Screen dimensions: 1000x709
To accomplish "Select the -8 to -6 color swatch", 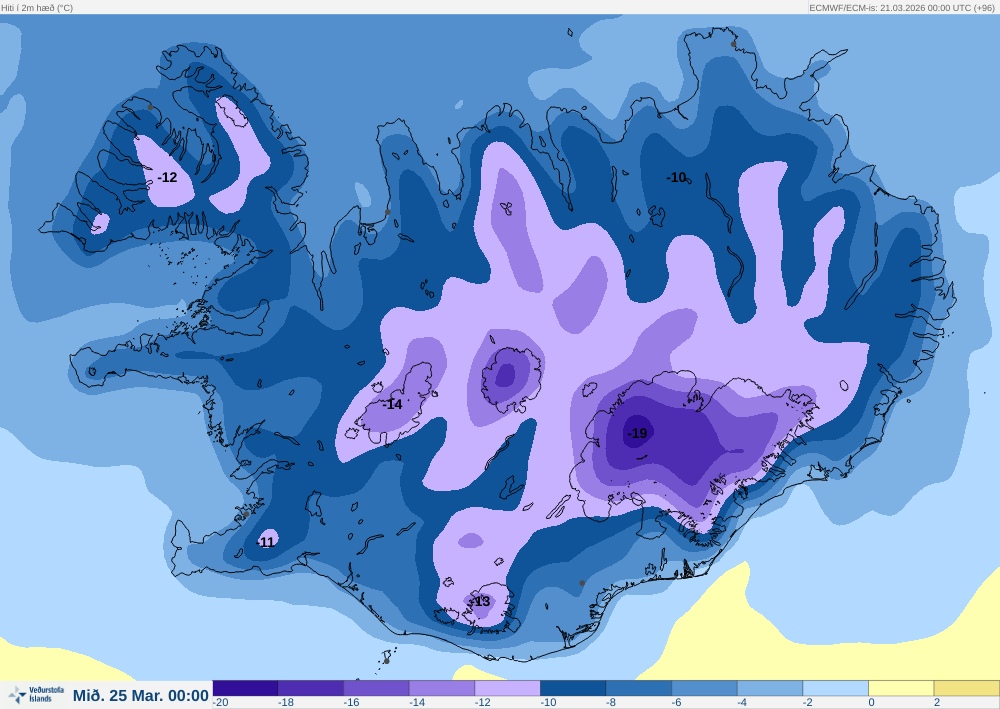I will click(x=638, y=688).
